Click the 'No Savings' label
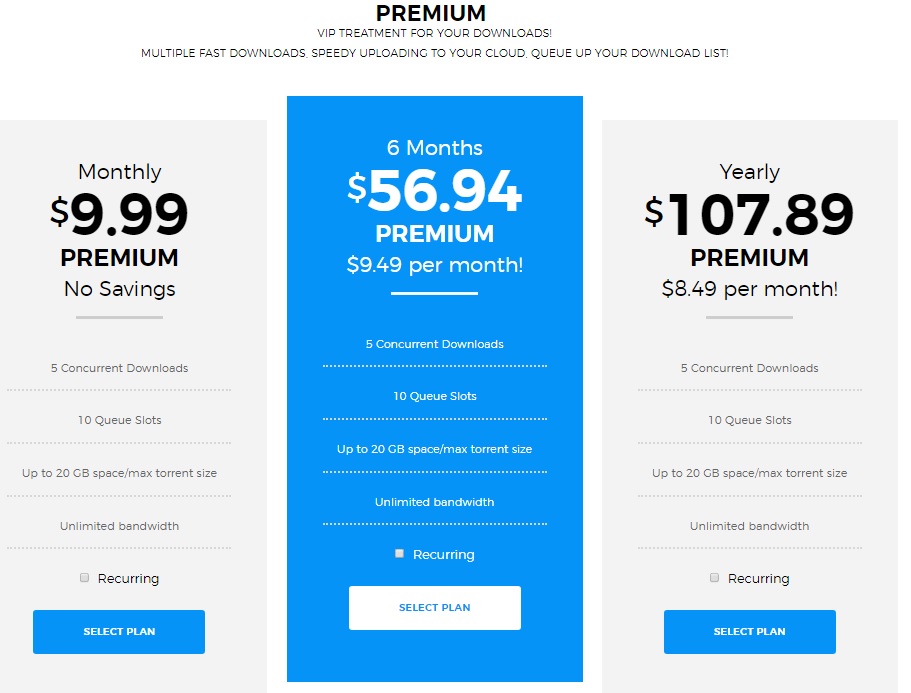Viewport: 911px width, 693px height. tap(120, 289)
